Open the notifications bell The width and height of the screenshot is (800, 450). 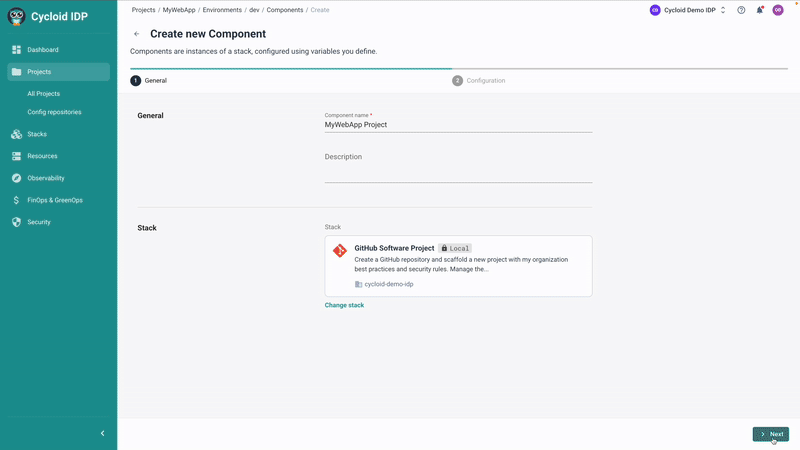pyautogui.click(x=759, y=10)
